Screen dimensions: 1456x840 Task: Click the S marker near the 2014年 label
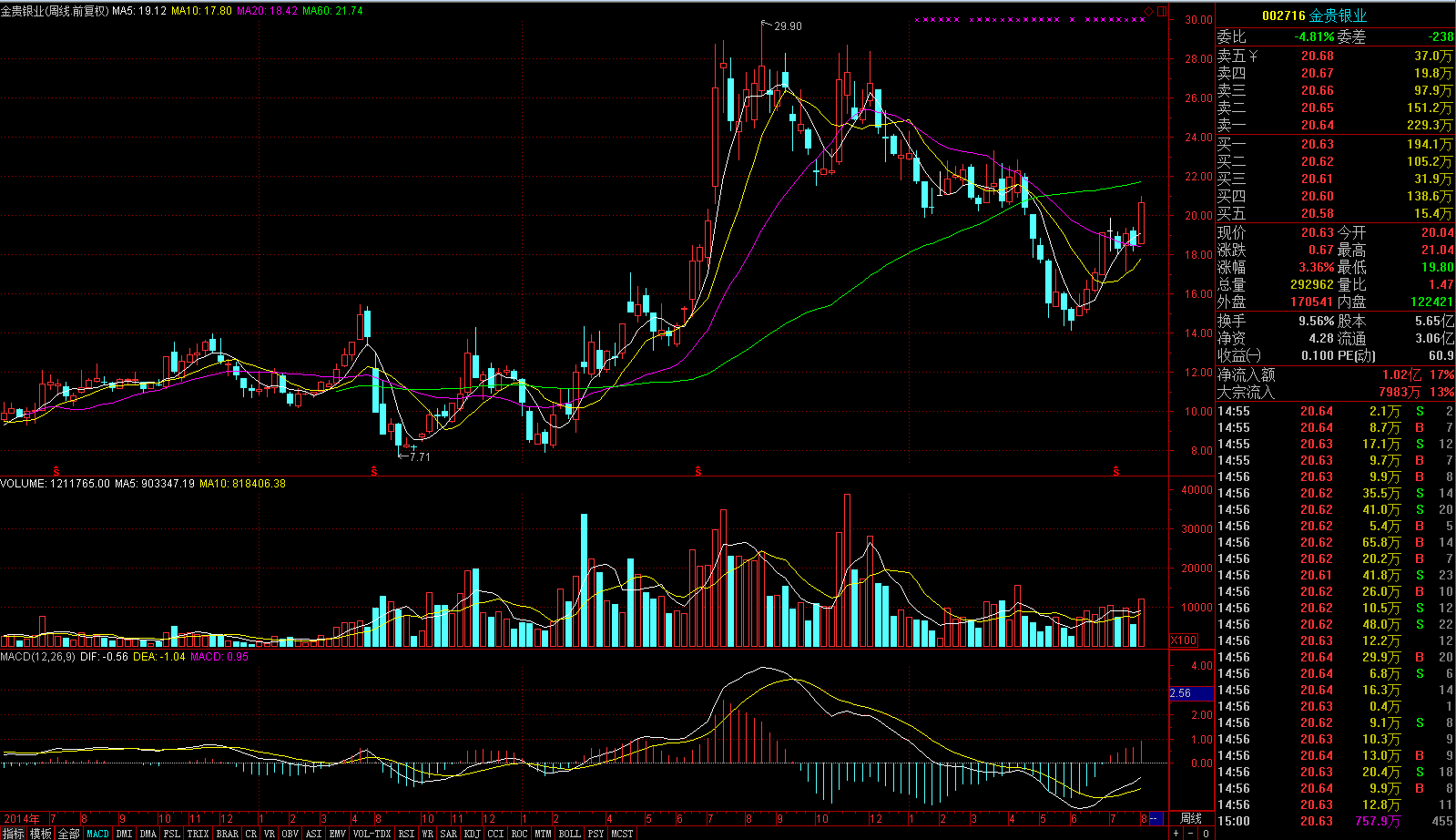pyautogui.click(x=56, y=471)
